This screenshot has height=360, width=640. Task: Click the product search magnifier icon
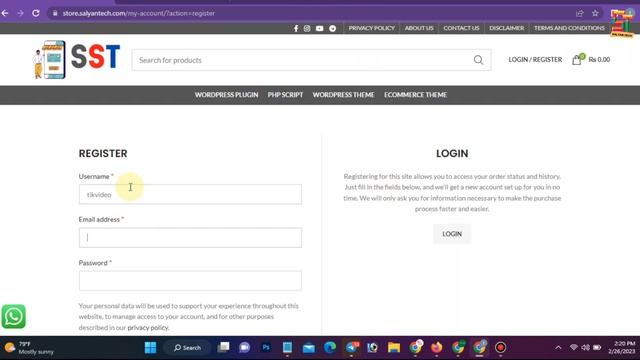(x=478, y=60)
